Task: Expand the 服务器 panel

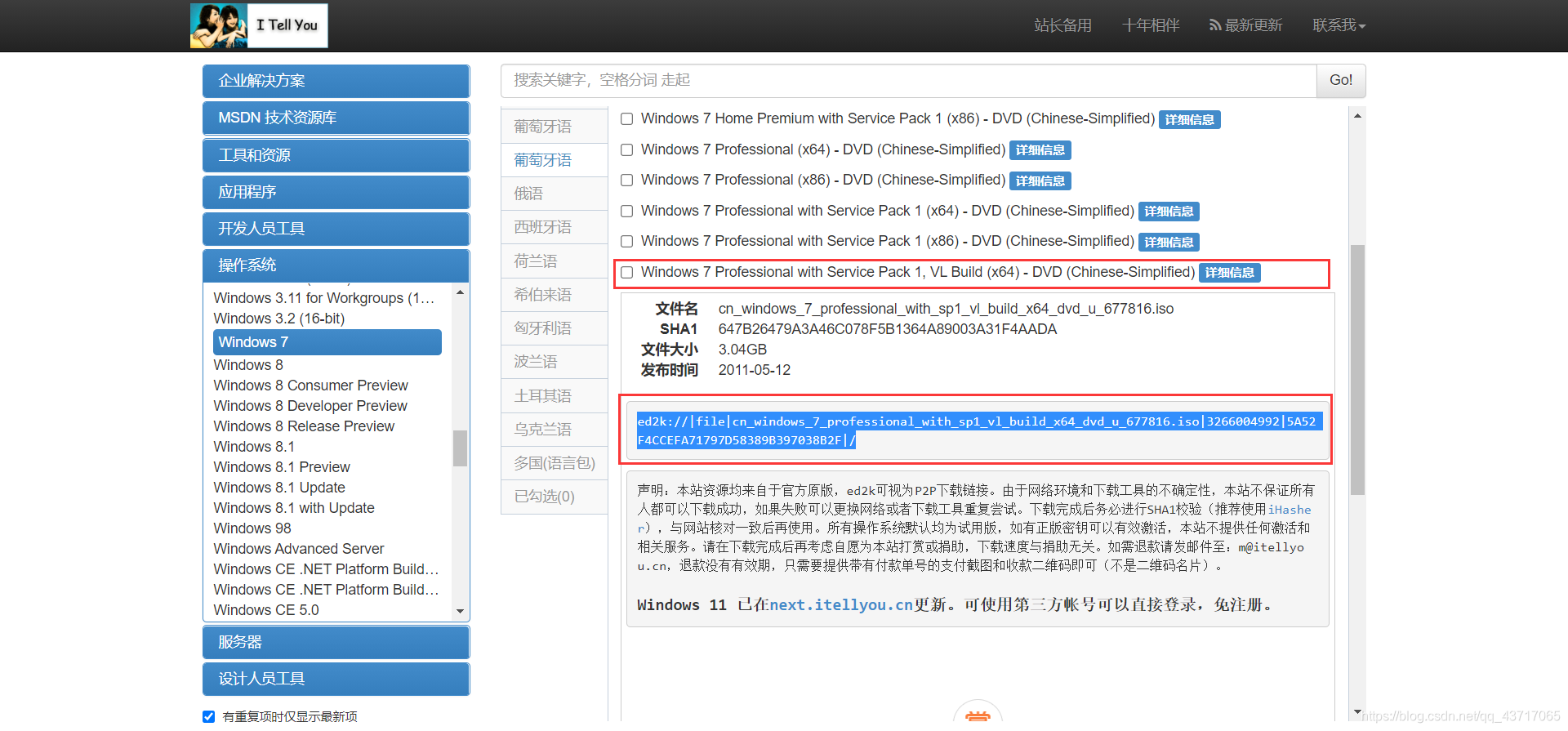Action: pos(336,642)
